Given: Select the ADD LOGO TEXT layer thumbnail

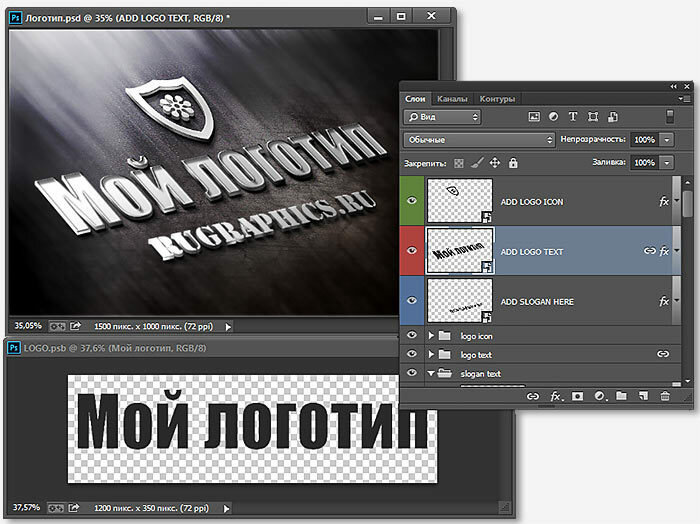Looking at the screenshot, I should pyautogui.click(x=460, y=251).
